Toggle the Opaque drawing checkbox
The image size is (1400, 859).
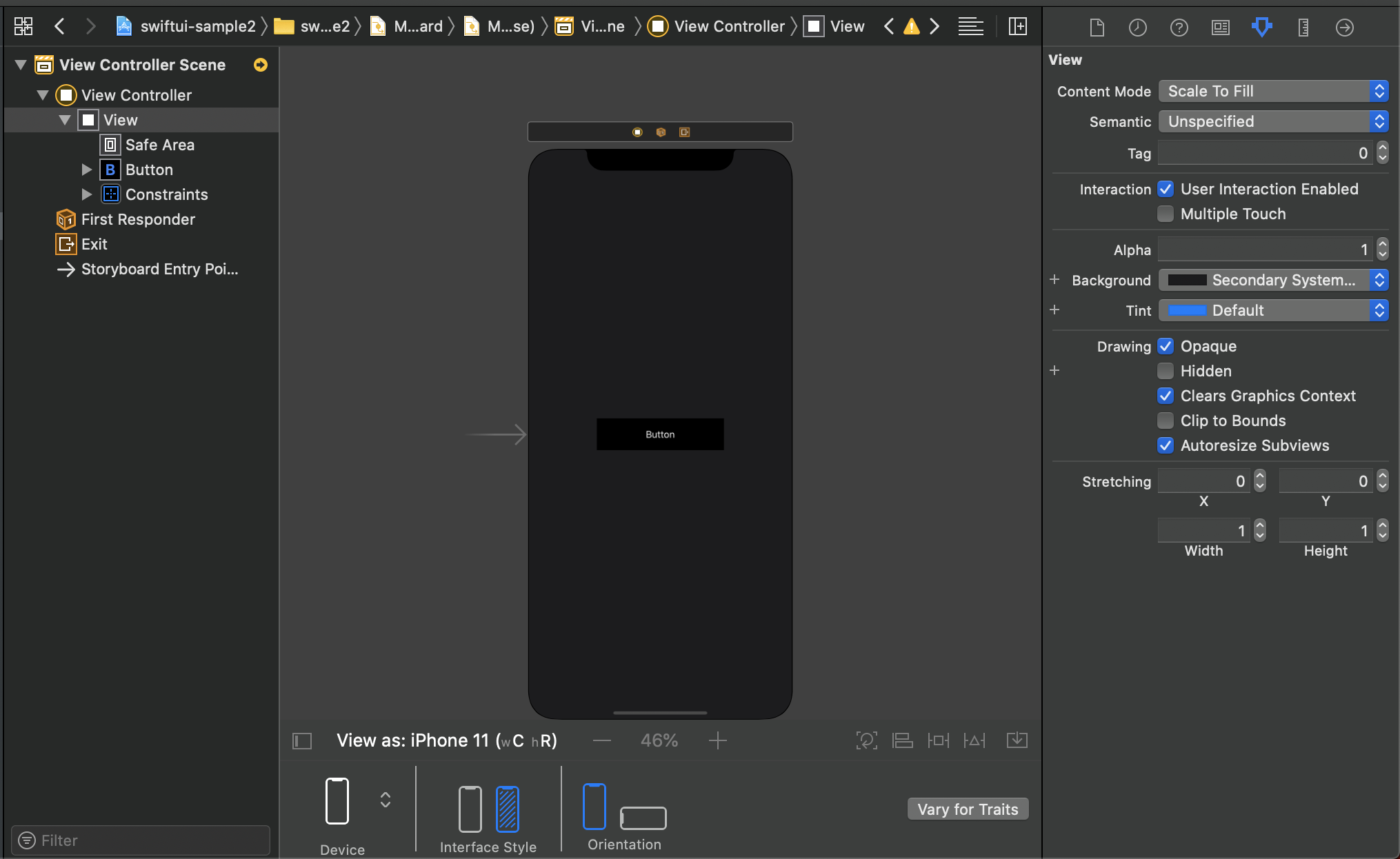tap(1166, 345)
